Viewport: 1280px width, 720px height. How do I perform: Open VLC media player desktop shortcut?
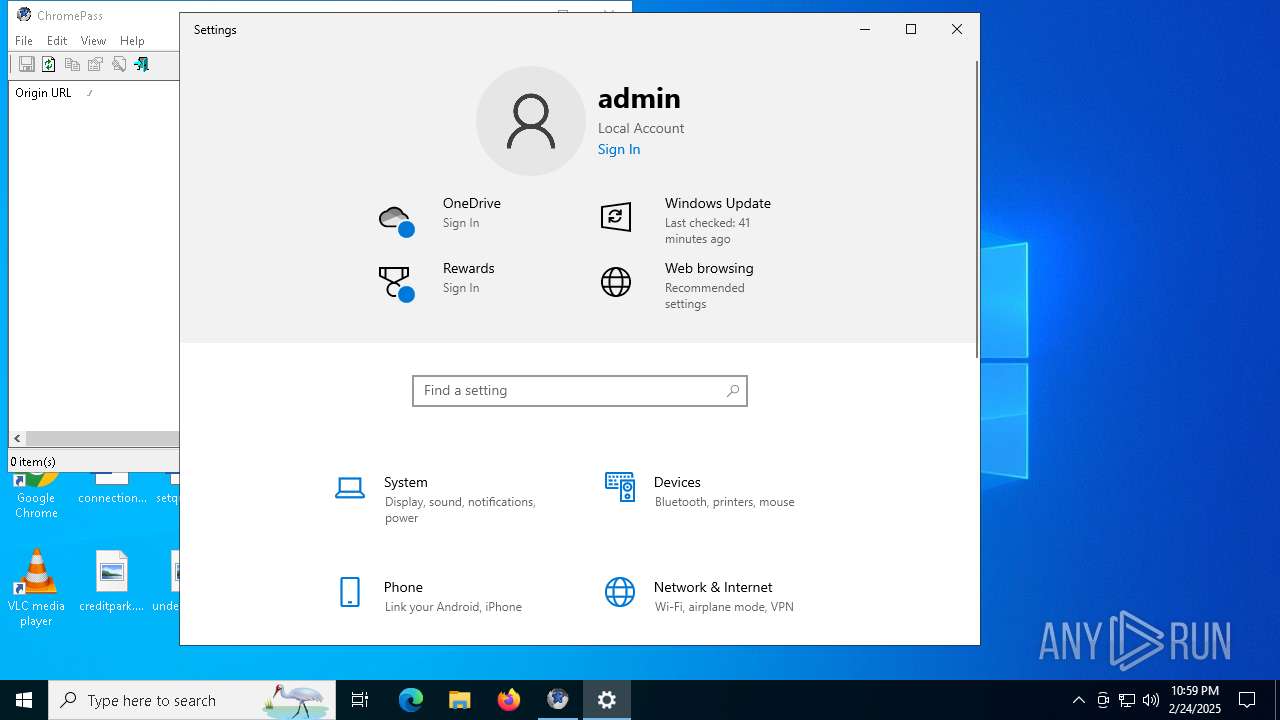pyautogui.click(x=36, y=589)
